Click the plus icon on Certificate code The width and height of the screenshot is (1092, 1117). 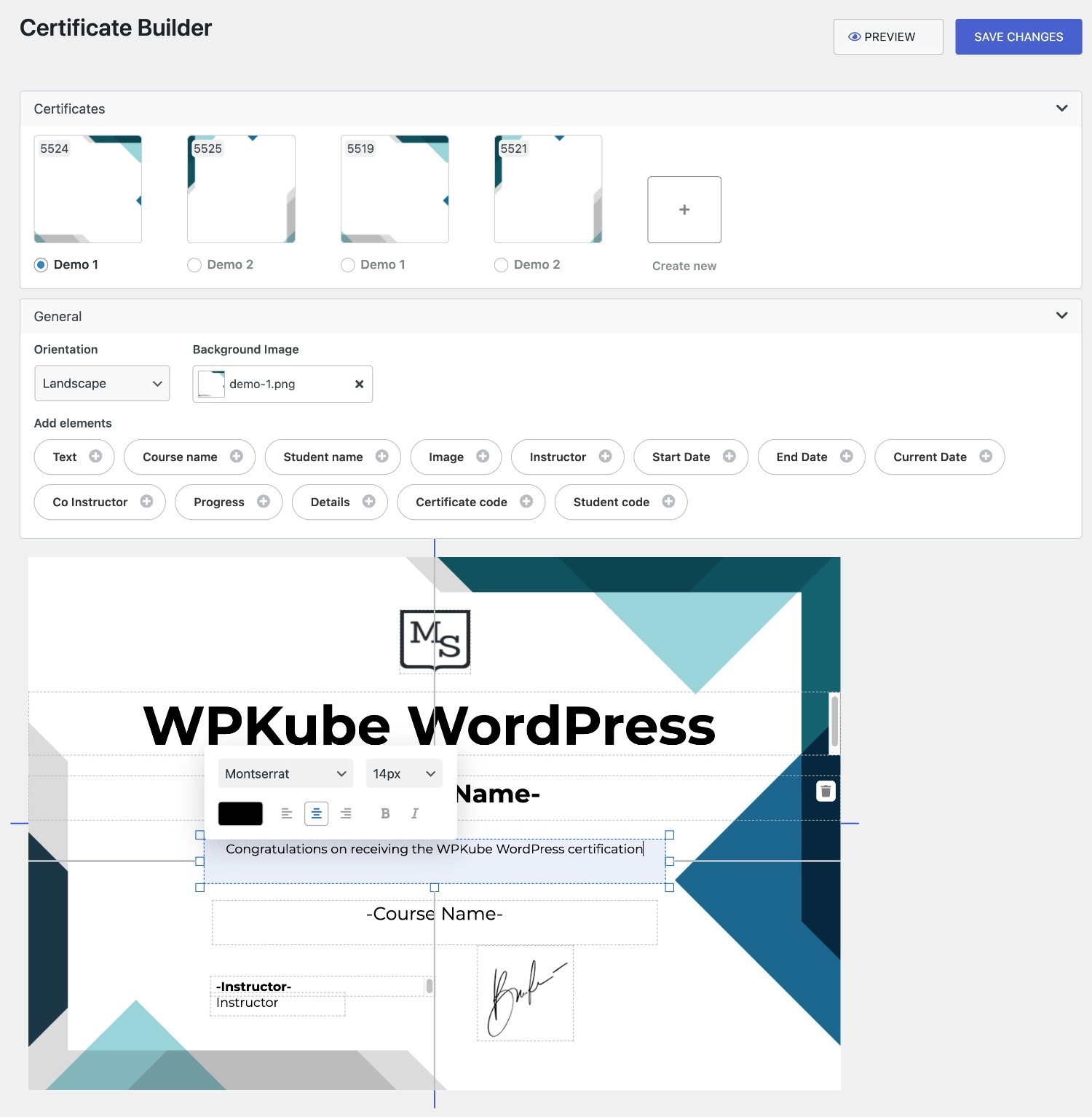click(x=526, y=502)
